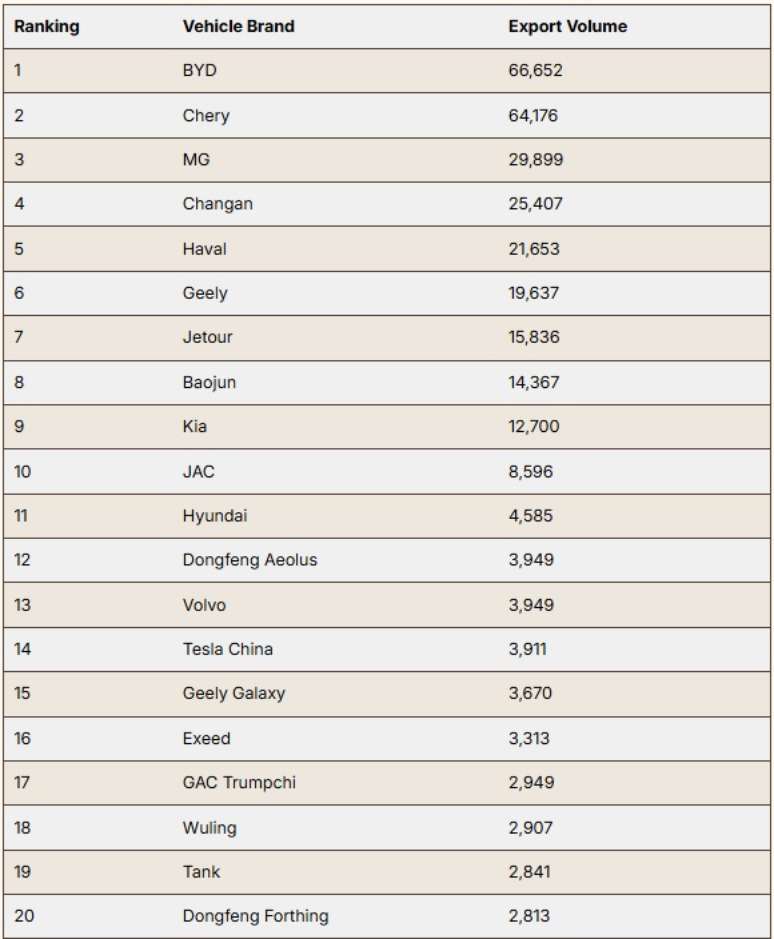Select the Kia brand cell
The image size is (774, 939).
pos(195,426)
